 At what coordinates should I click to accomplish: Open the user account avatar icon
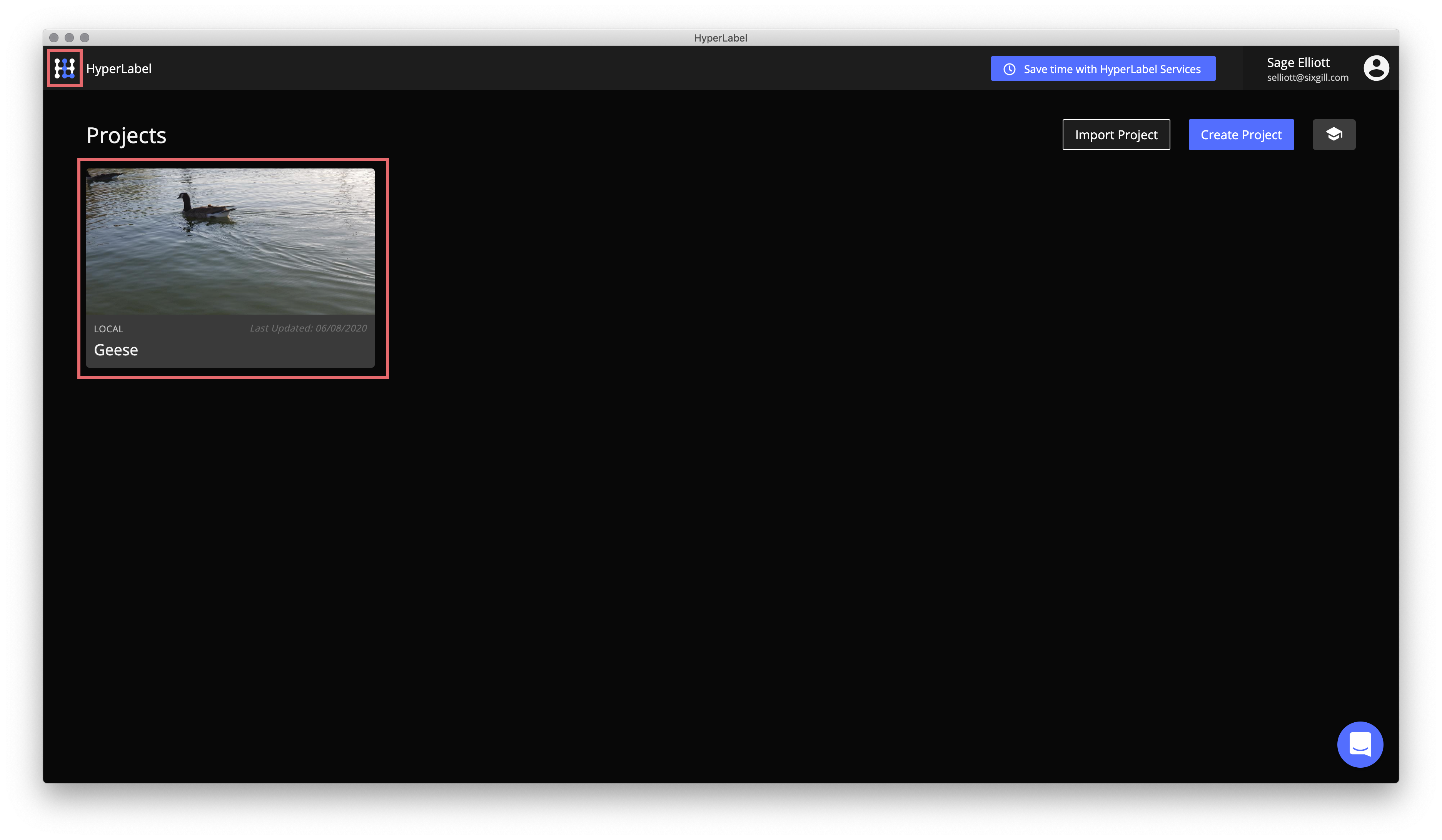point(1375,68)
